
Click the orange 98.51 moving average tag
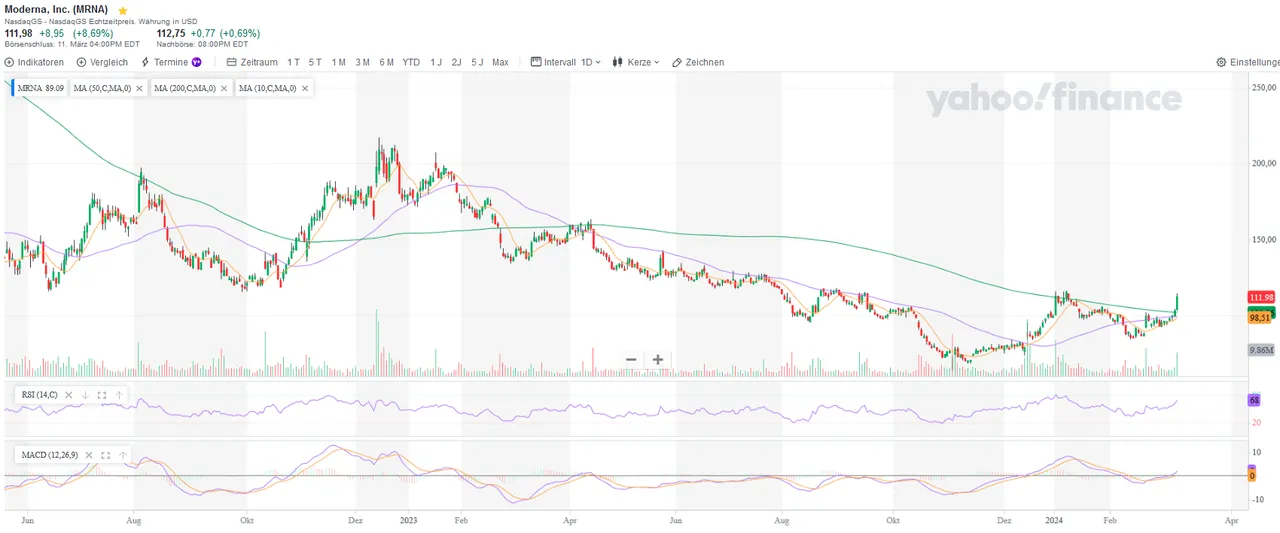tap(1260, 317)
